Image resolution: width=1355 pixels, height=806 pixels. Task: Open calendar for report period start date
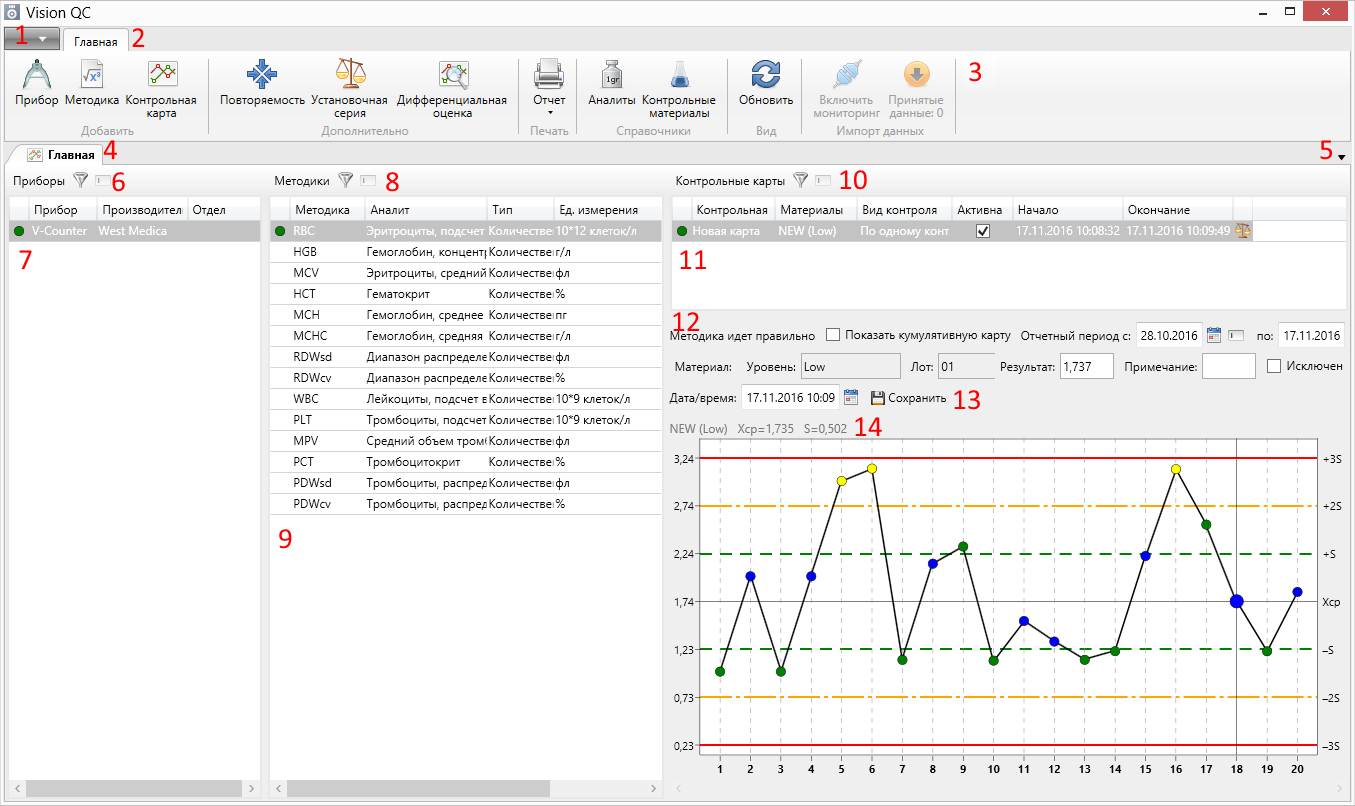[x=1215, y=335]
